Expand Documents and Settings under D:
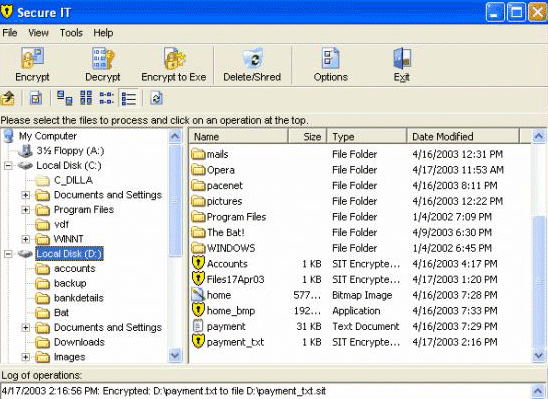The width and height of the screenshot is (548, 399). (26, 327)
